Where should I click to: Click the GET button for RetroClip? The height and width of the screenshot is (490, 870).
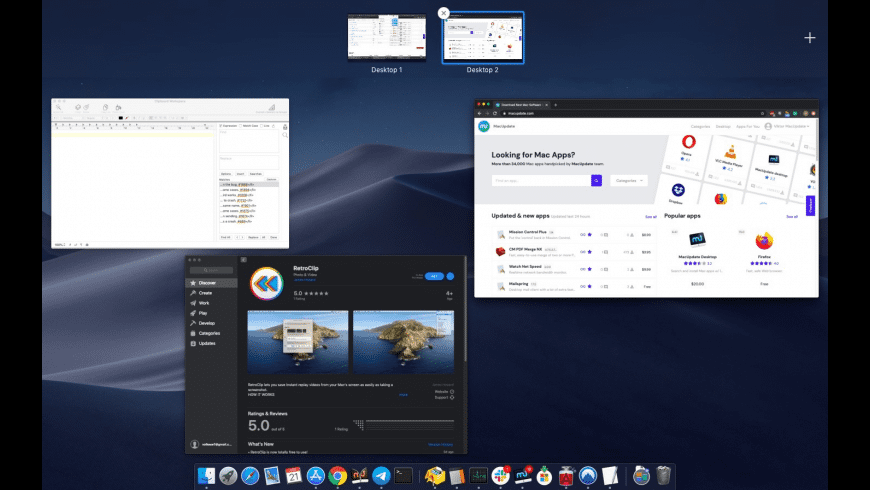pyautogui.click(x=434, y=276)
